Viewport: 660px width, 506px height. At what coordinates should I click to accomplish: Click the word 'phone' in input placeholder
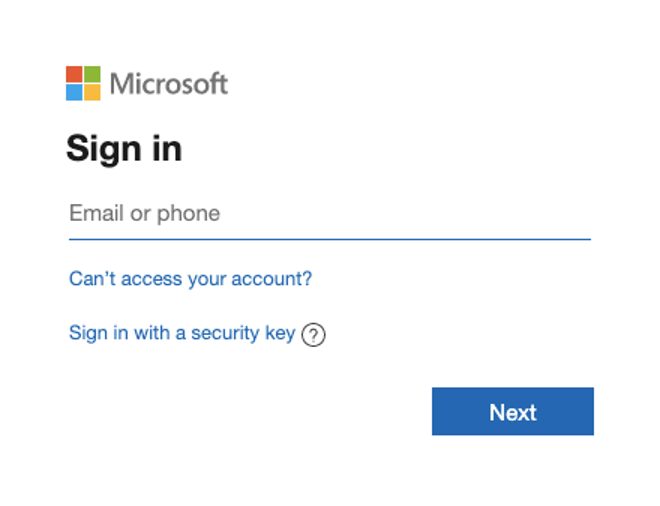click(x=189, y=214)
